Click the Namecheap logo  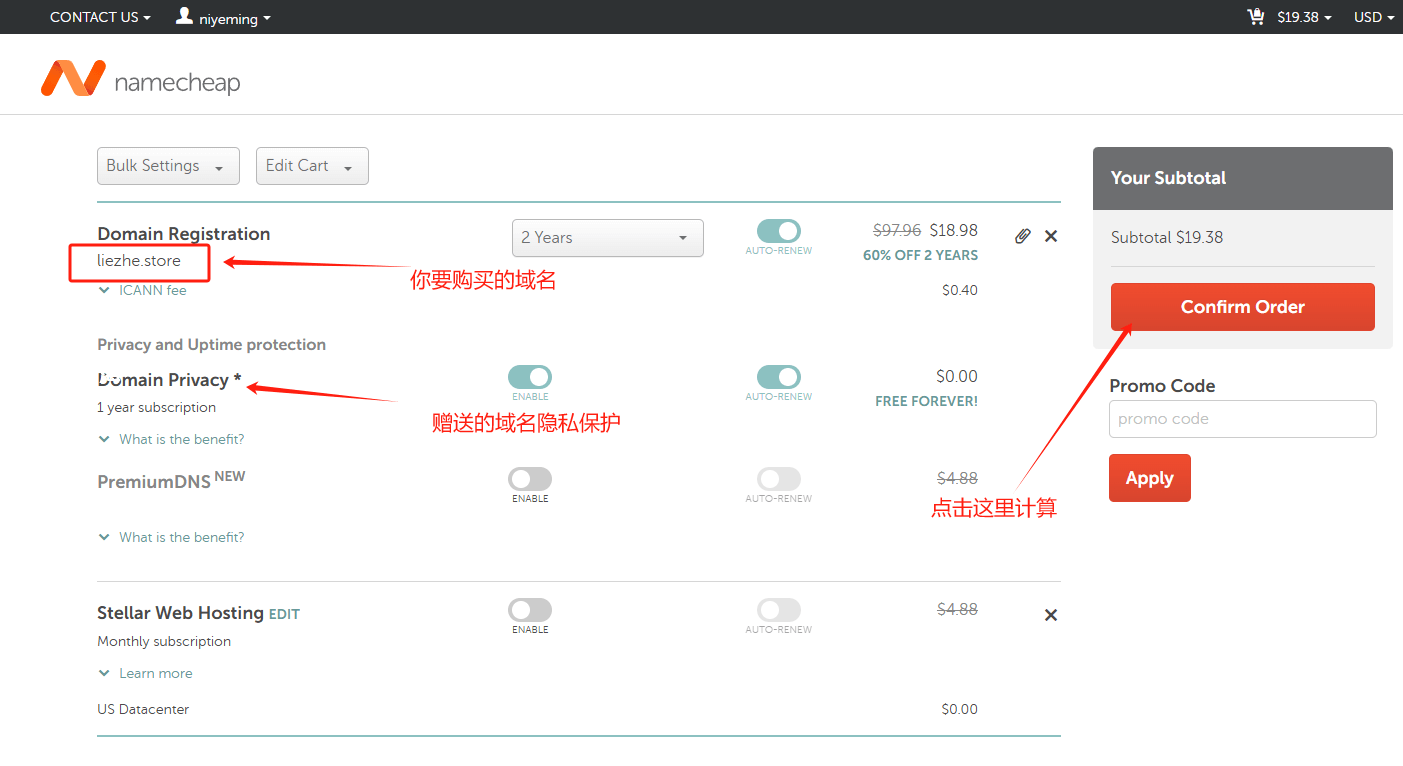point(141,79)
